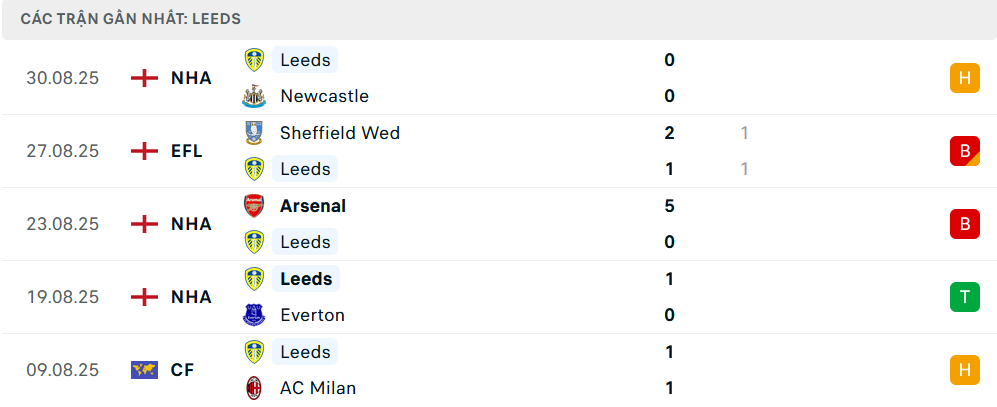Click the Newcastle club crest icon
Screen dimensions: 997x407
click(254, 97)
